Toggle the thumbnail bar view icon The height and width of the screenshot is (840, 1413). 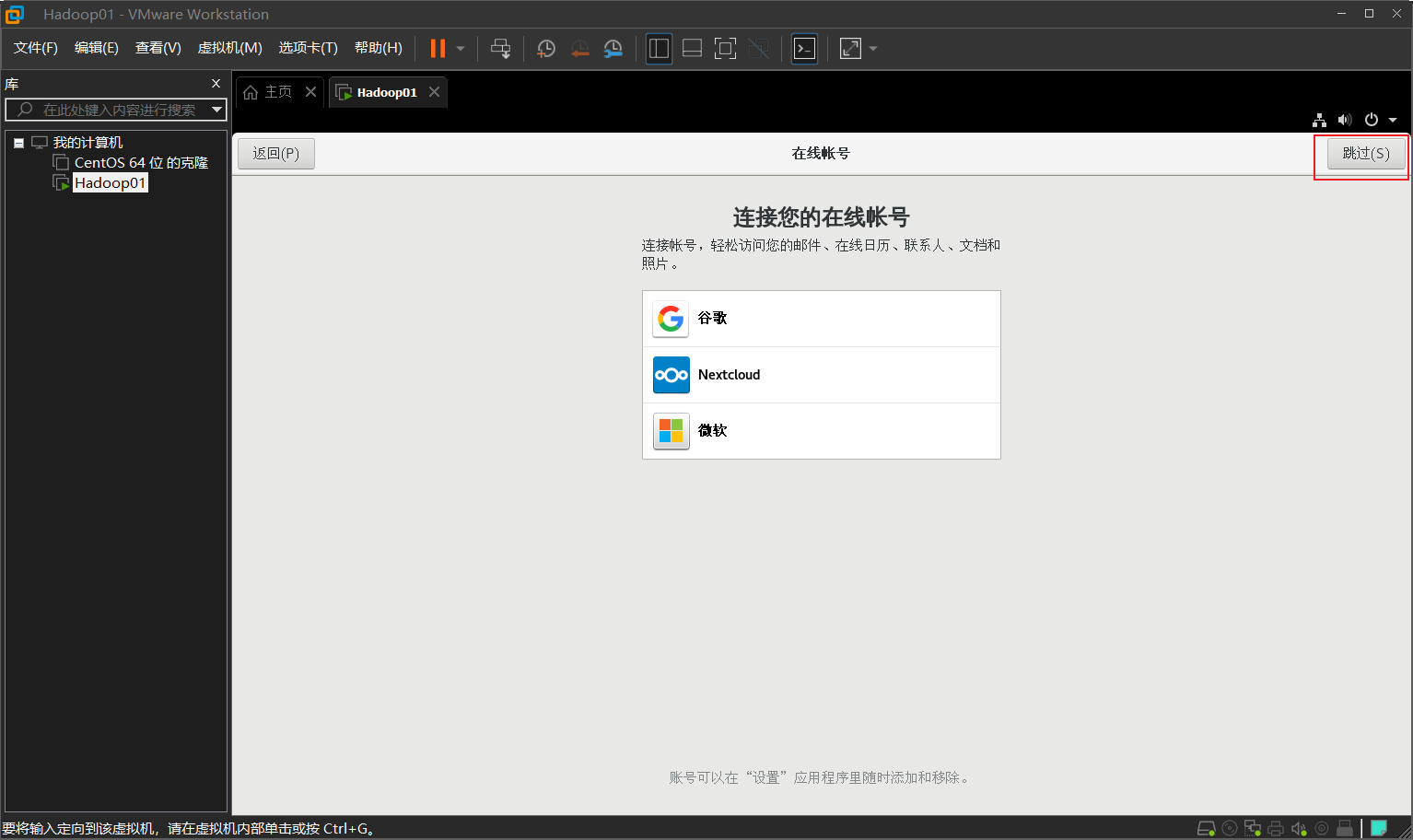pos(692,49)
